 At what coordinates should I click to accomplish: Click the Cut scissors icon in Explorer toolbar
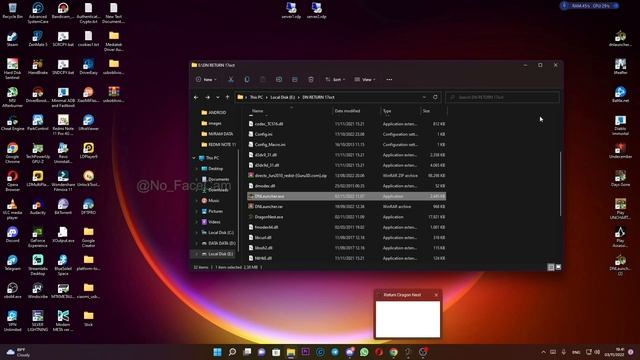(231, 80)
